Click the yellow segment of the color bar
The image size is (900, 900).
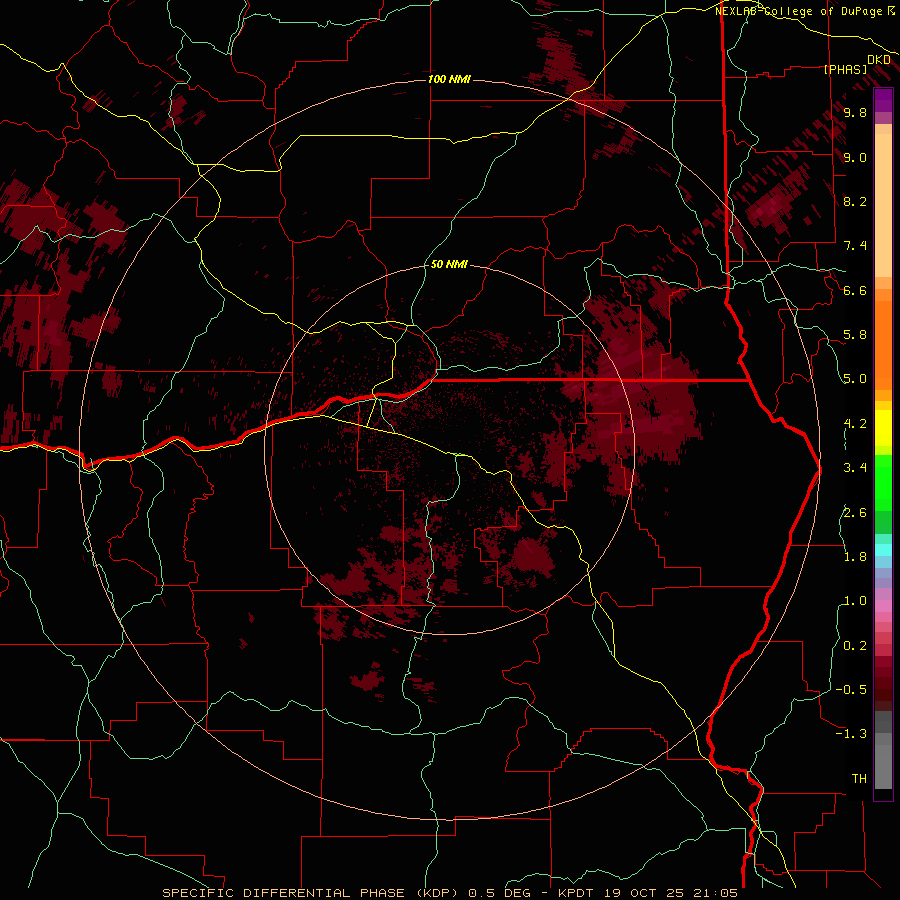883,428
